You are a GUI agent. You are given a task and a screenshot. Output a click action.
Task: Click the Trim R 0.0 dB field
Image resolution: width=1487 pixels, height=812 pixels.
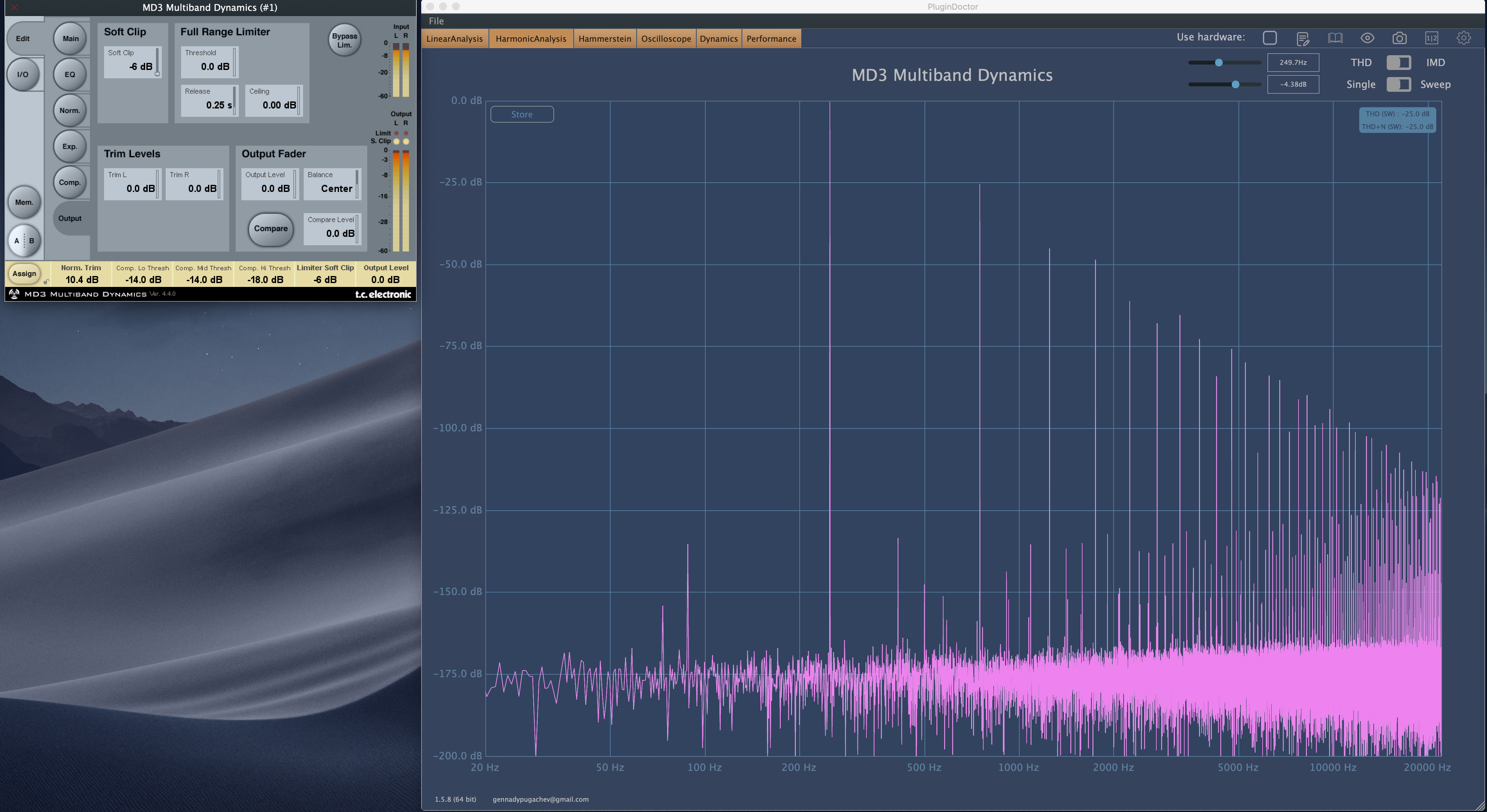pyautogui.click(x=194, y=184)
